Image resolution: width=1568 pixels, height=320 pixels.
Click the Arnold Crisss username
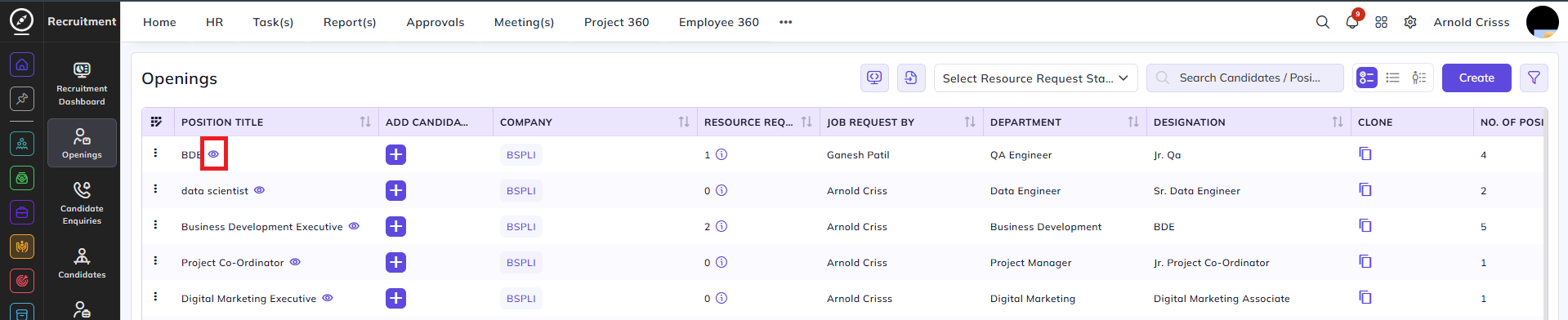point(1471,22)
